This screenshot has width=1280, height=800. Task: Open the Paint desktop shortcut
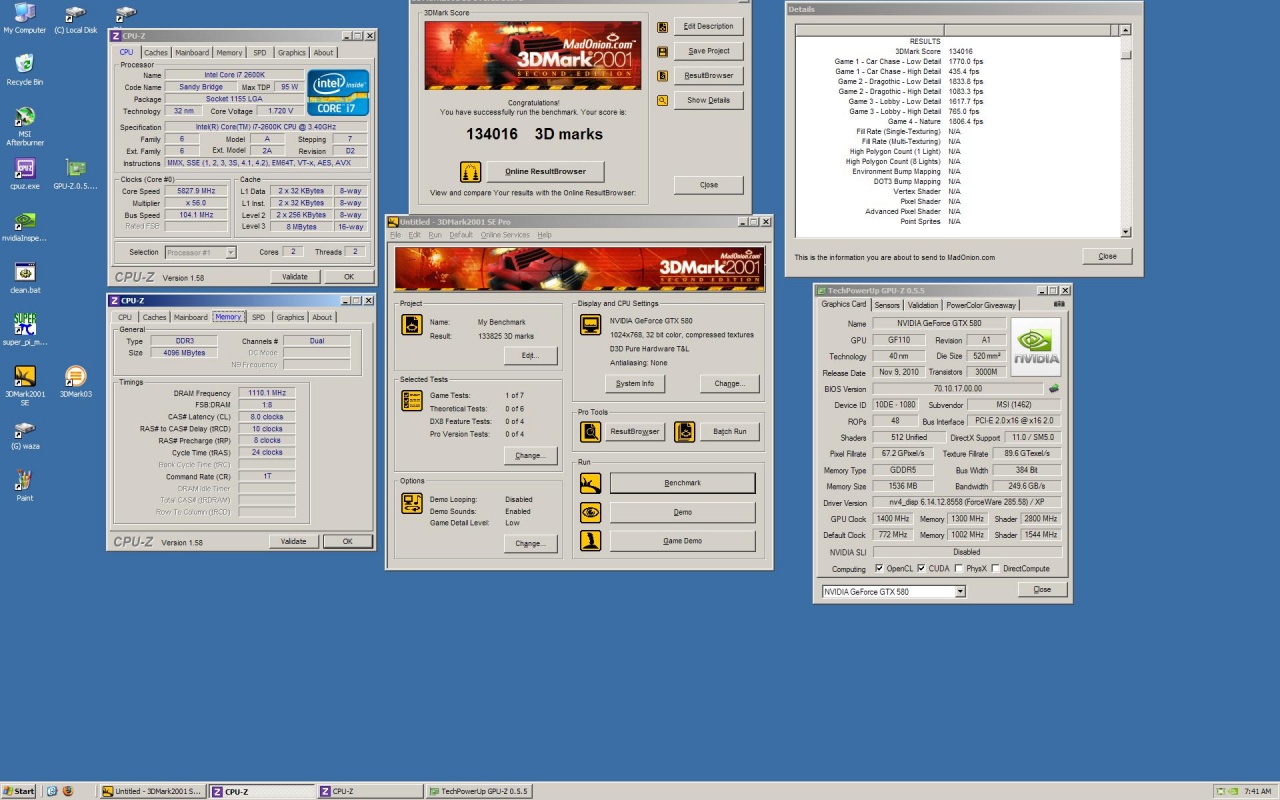[25, 481]
